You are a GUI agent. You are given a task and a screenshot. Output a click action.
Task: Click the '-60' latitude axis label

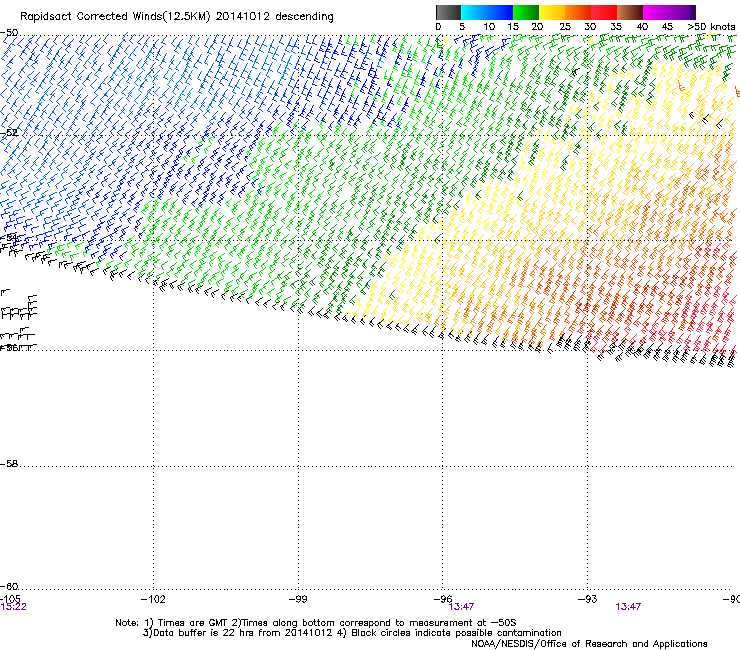tap(9, 586)
